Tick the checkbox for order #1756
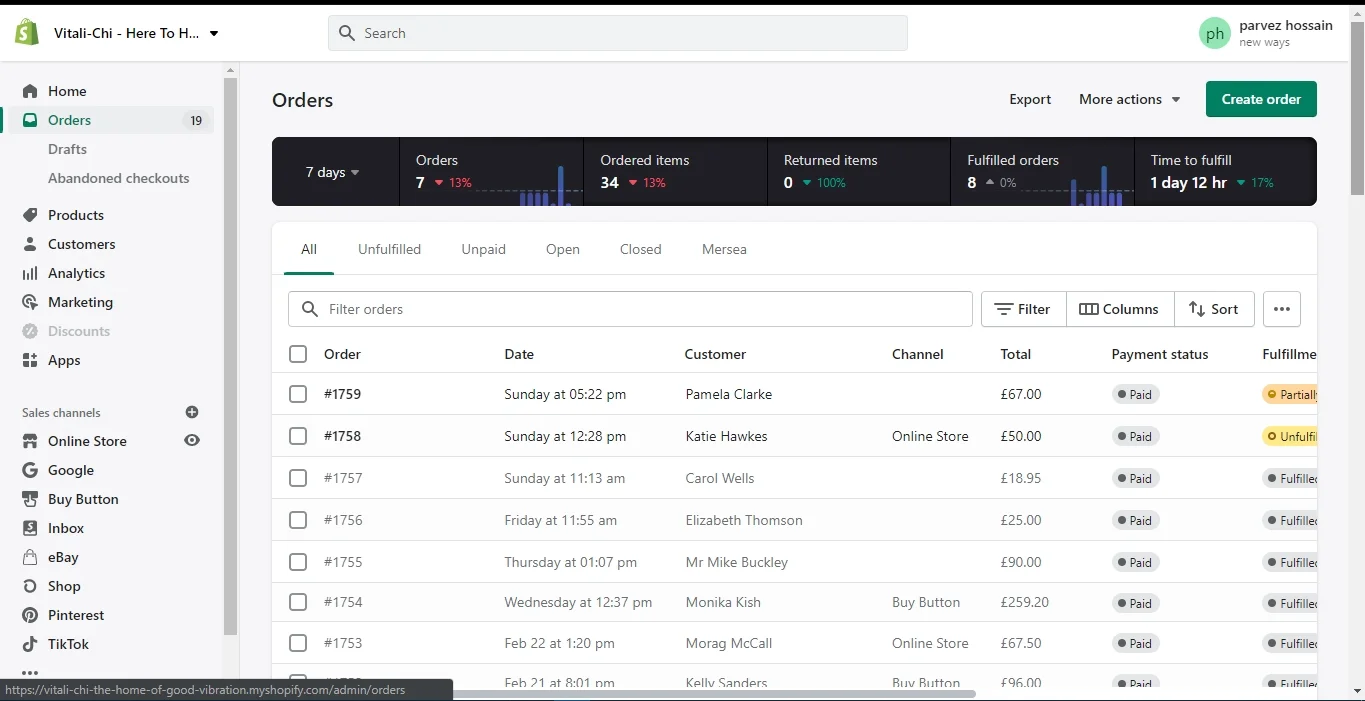 tap(298, 520)
